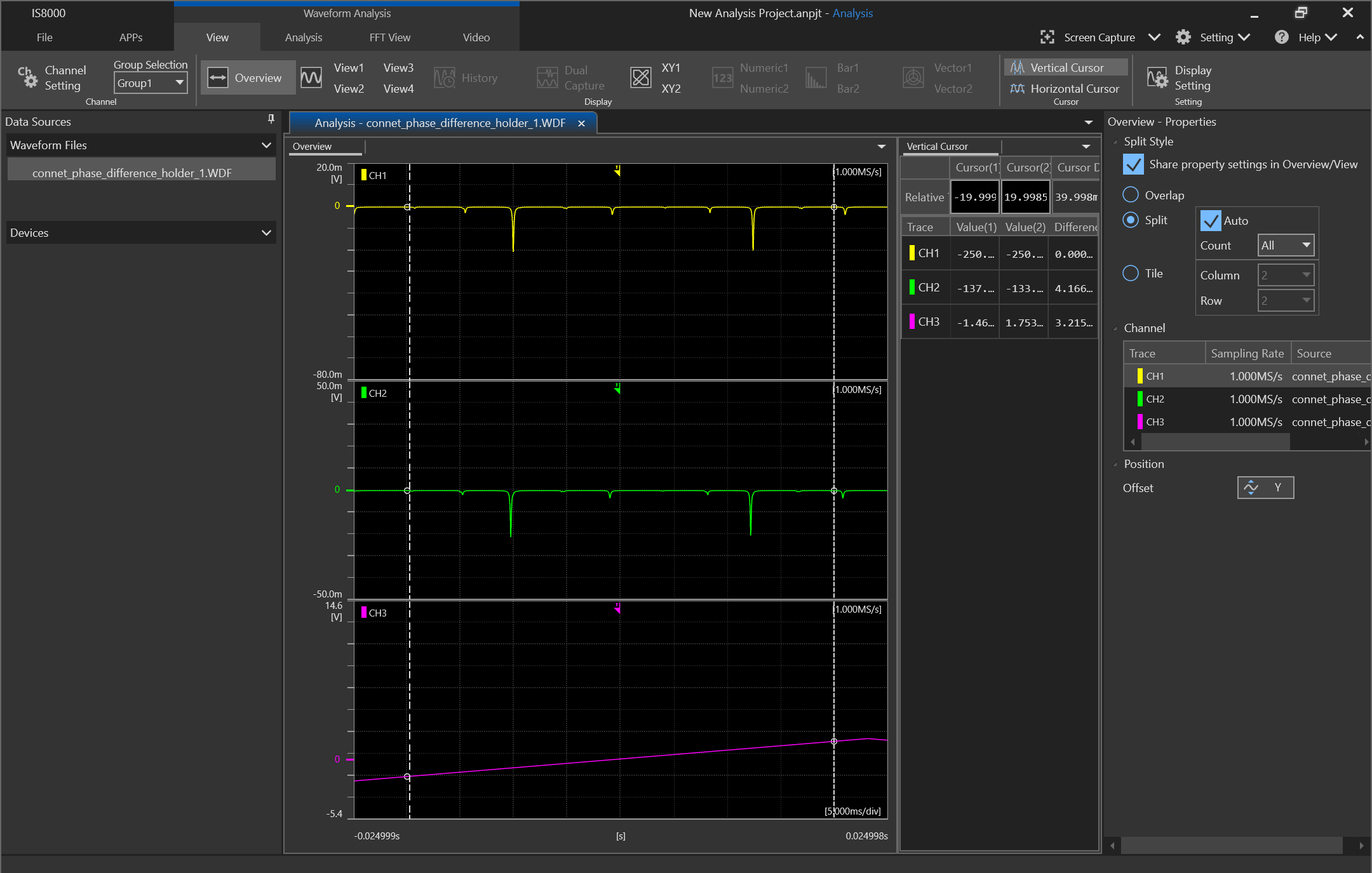Collapse the Waveform Files section
Image resolution: width=1372 pixels, height=873 pixels.
[266, 145]
